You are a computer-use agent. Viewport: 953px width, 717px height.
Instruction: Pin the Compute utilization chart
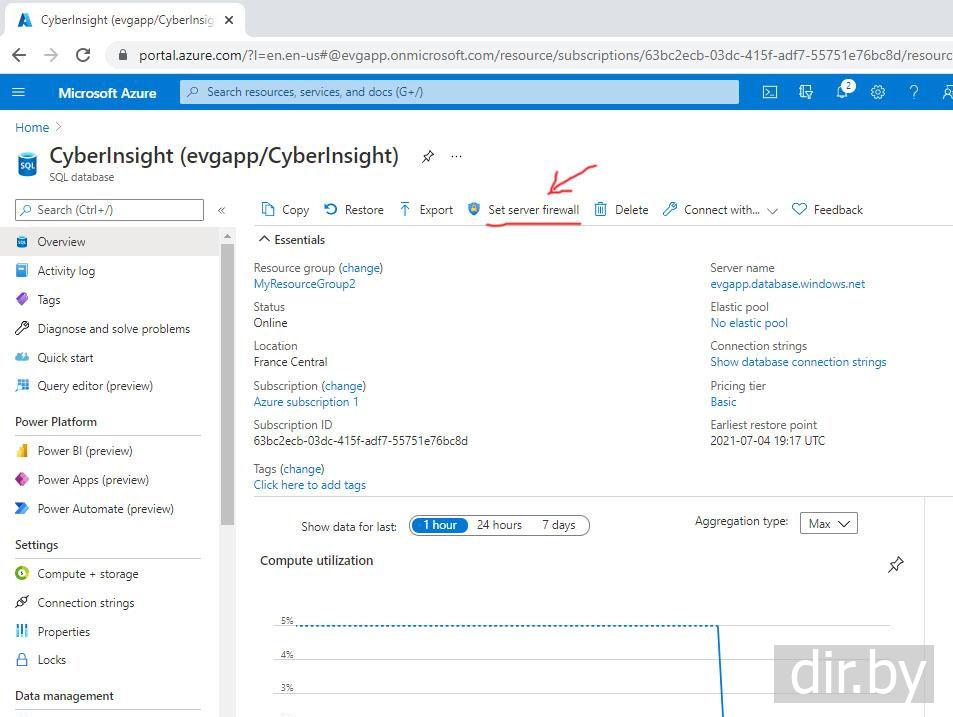(895, 565)
